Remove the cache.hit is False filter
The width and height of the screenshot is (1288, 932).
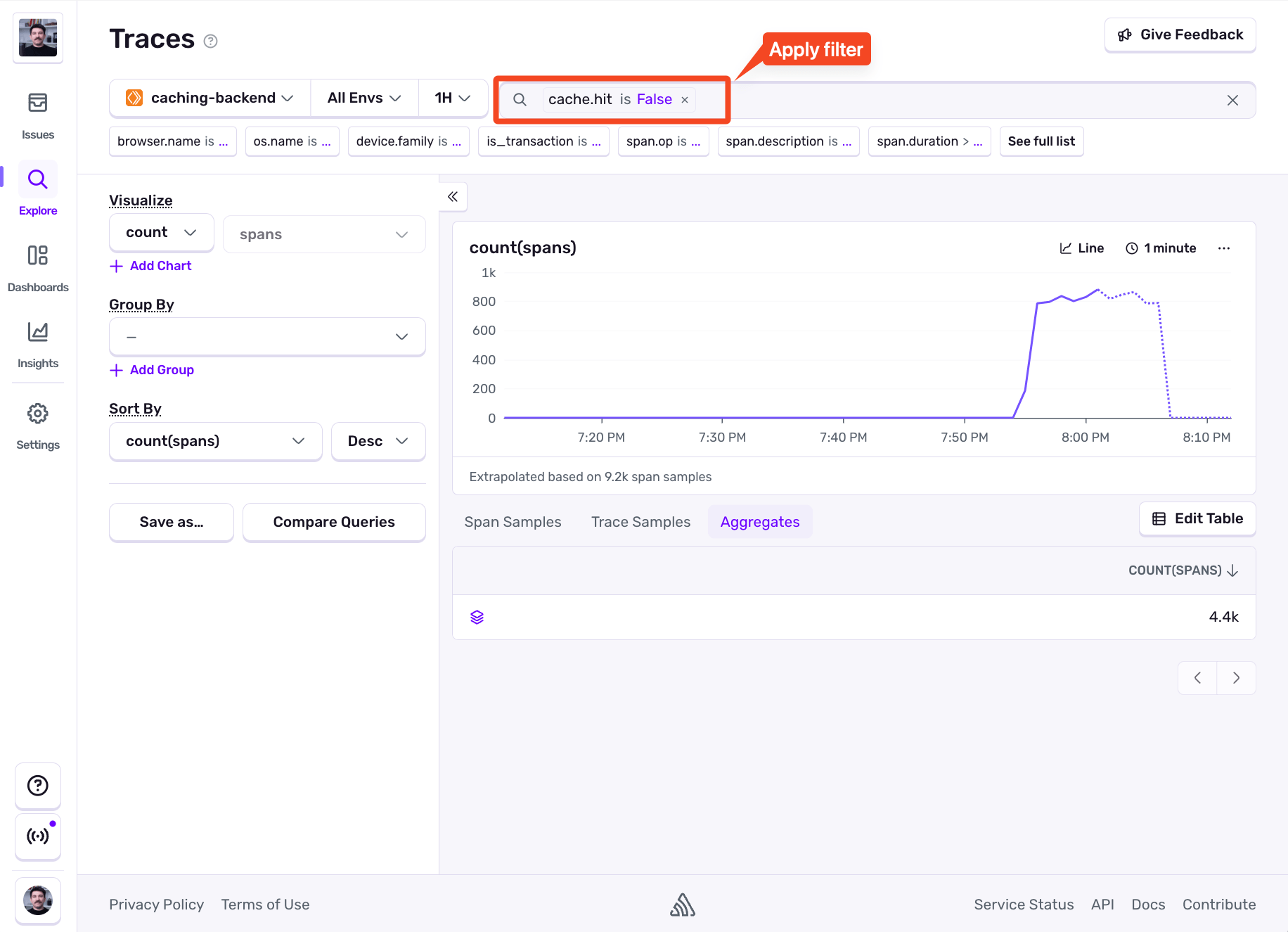[x=685, y=100]
